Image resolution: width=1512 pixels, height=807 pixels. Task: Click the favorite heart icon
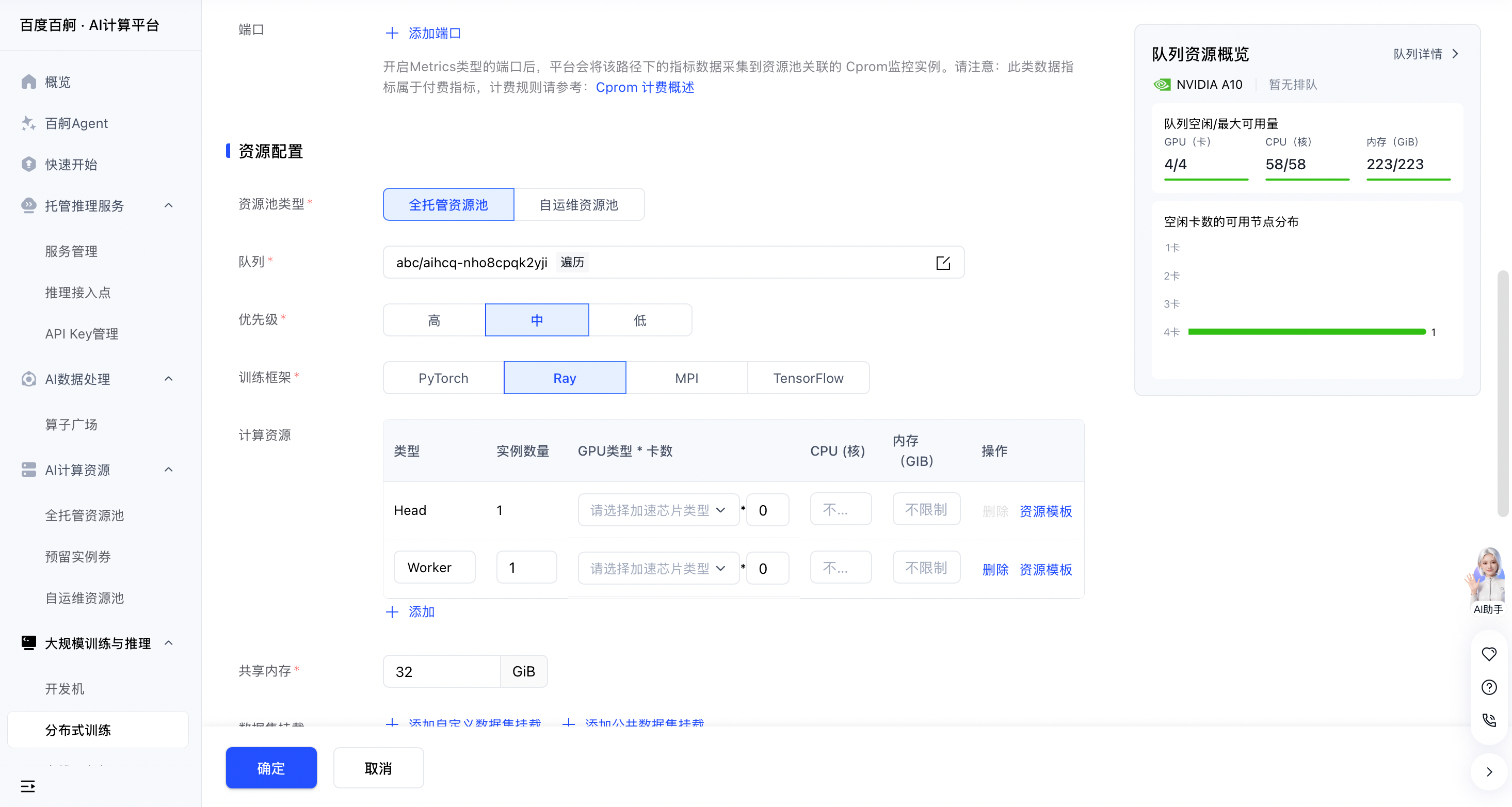pyautogui.click(x=1489, y=654)
